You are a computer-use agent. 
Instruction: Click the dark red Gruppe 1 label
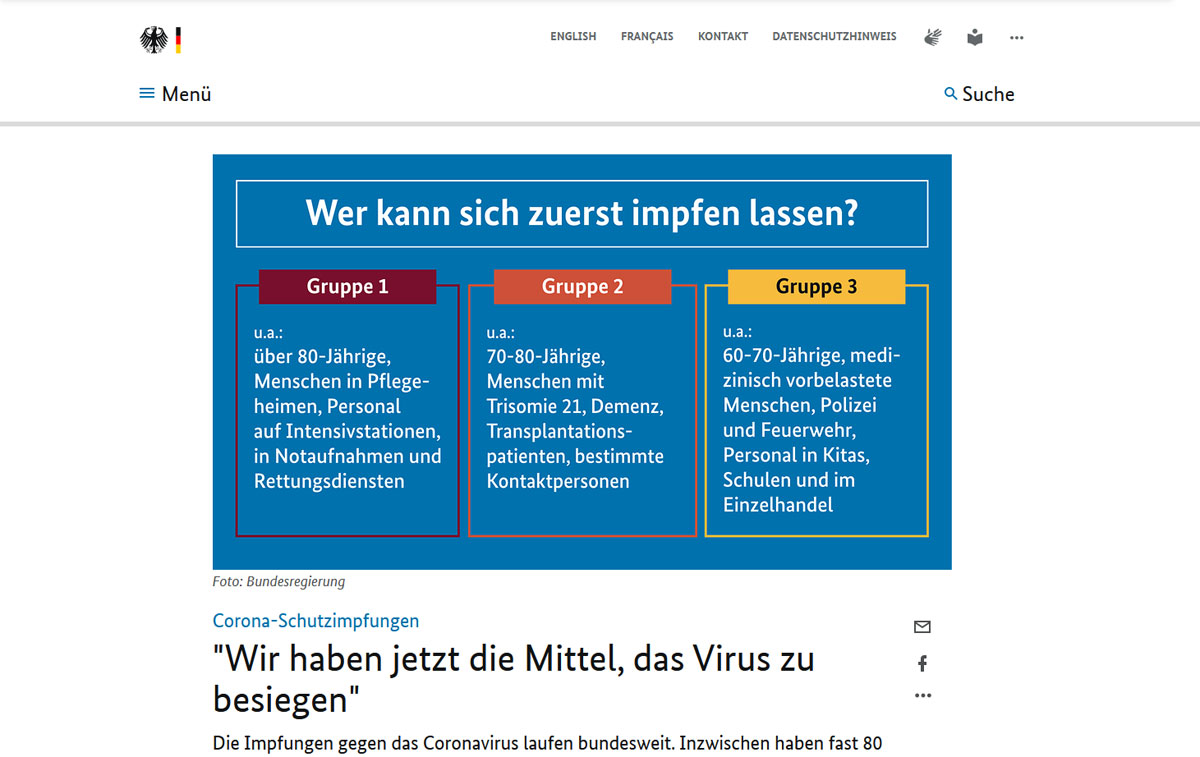(347, 287)
